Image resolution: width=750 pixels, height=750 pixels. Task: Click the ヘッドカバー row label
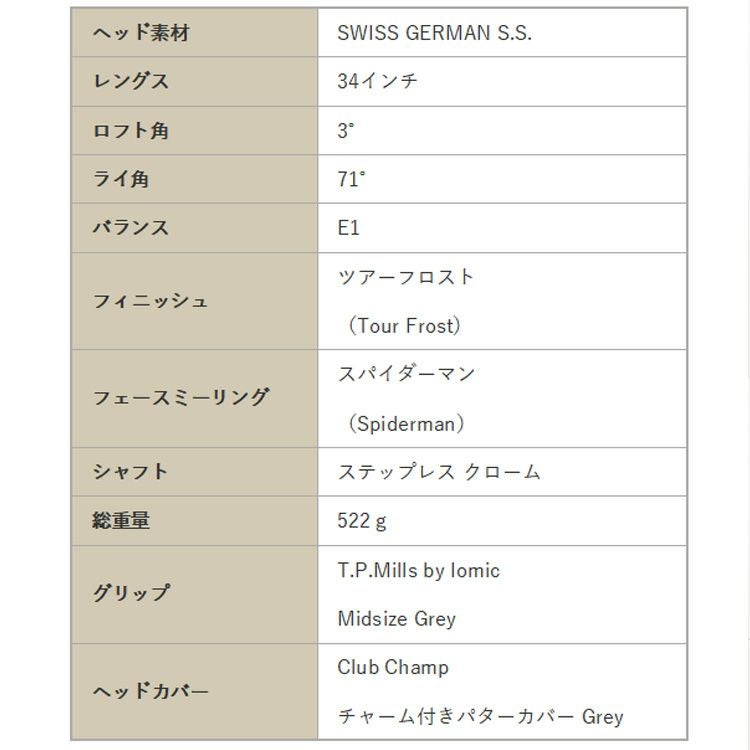(150, 692)
